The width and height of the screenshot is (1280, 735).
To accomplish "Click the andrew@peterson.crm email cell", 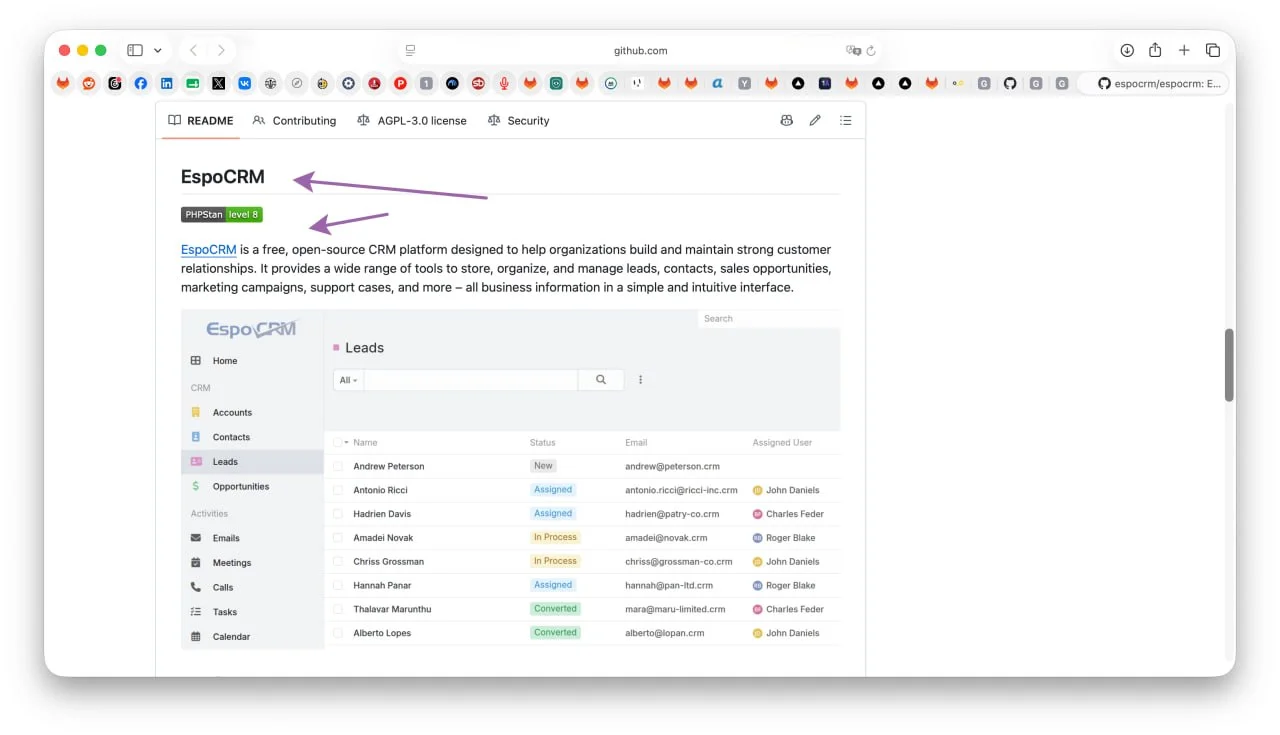I will click(672, 466).
